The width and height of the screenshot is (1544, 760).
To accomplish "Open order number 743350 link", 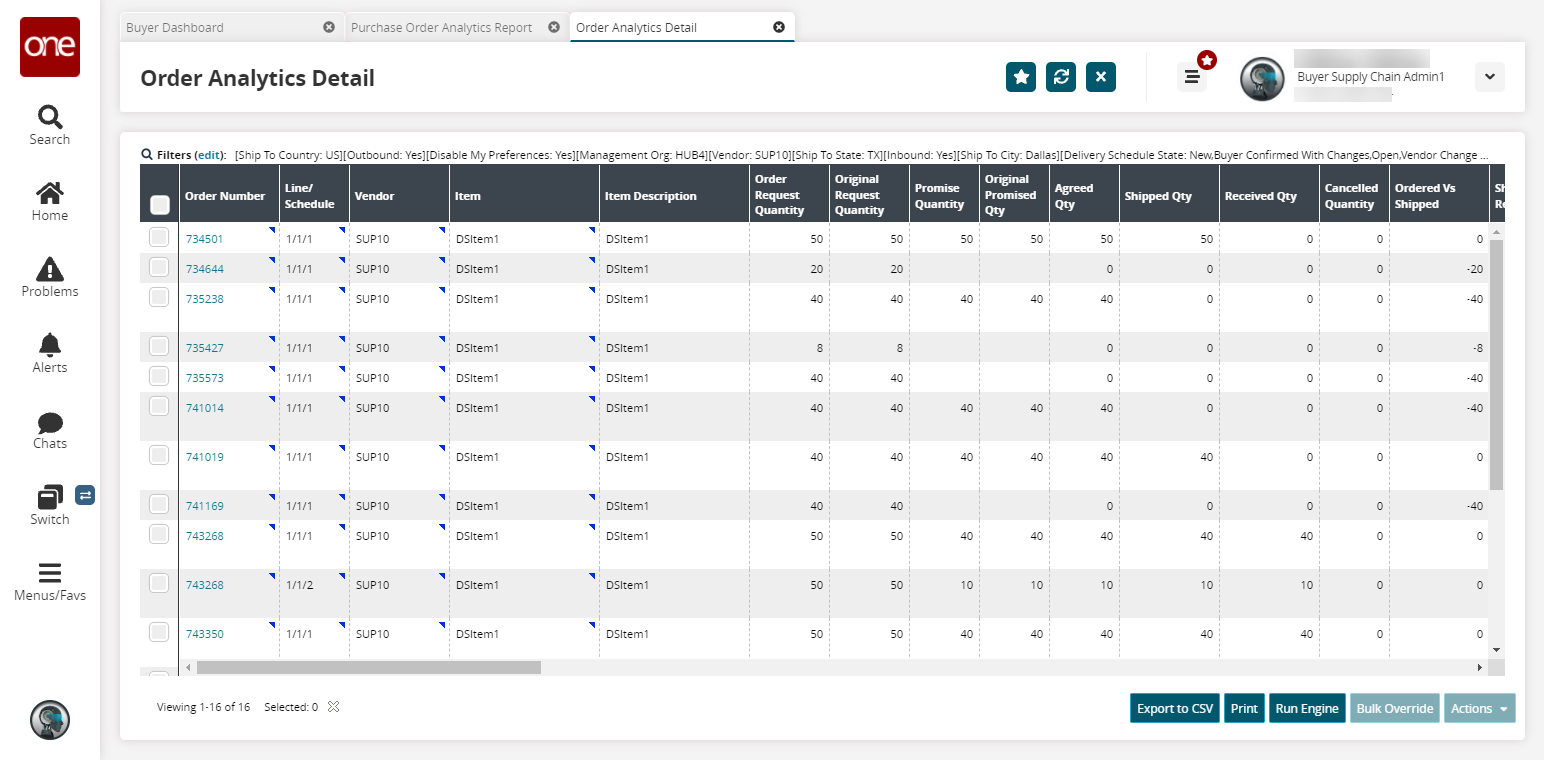I will [x=205, y=634].
